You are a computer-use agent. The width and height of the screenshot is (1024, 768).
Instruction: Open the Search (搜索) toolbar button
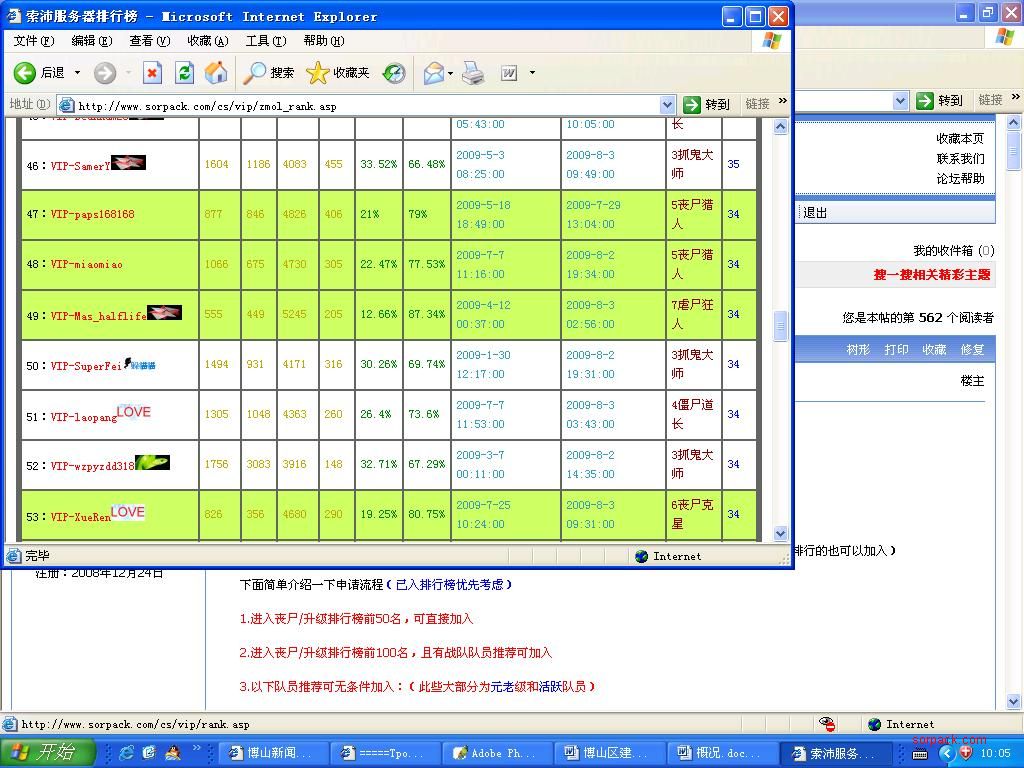tap(269, 73)
